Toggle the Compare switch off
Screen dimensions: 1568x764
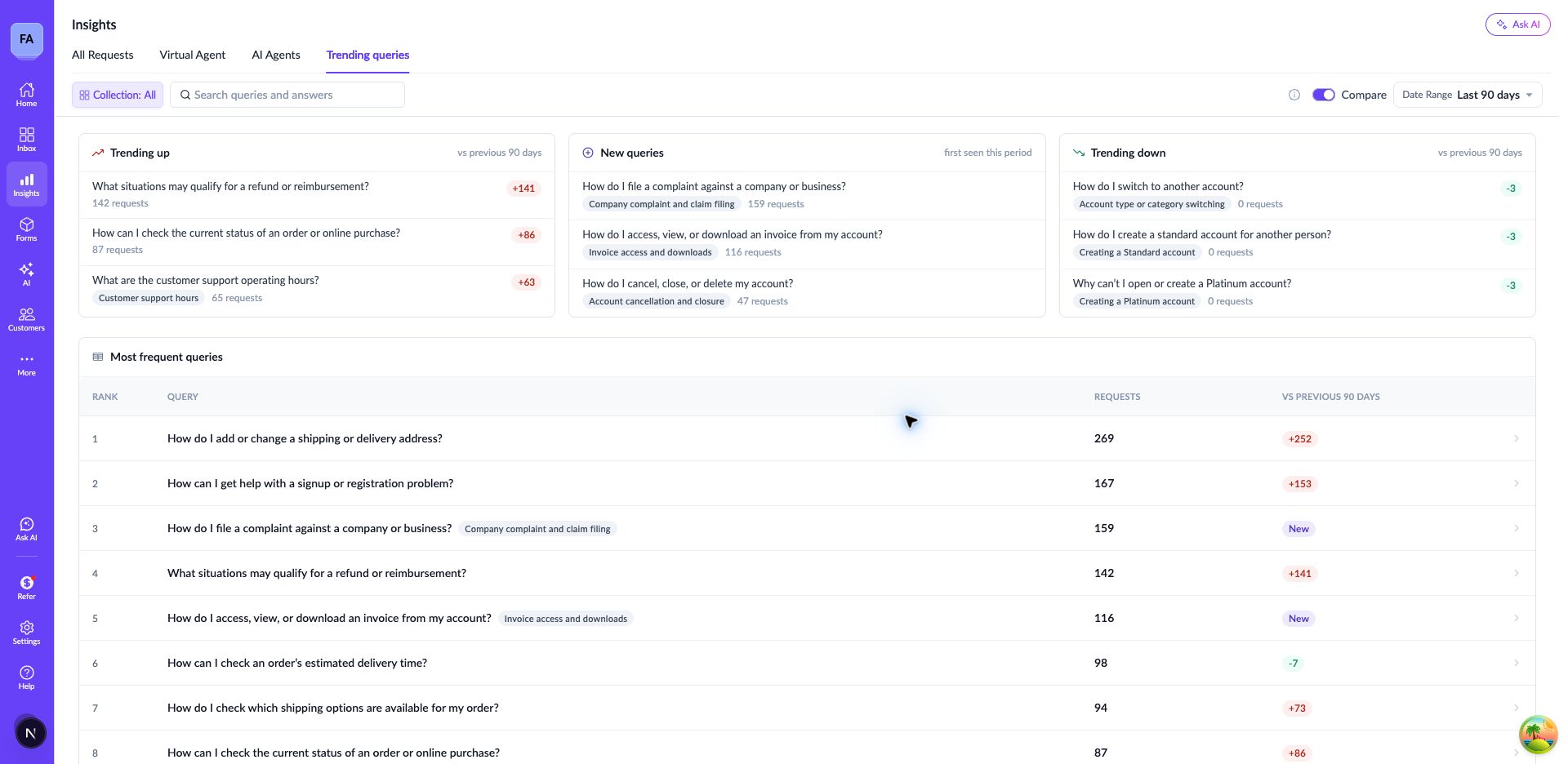tap(1323, 95)
